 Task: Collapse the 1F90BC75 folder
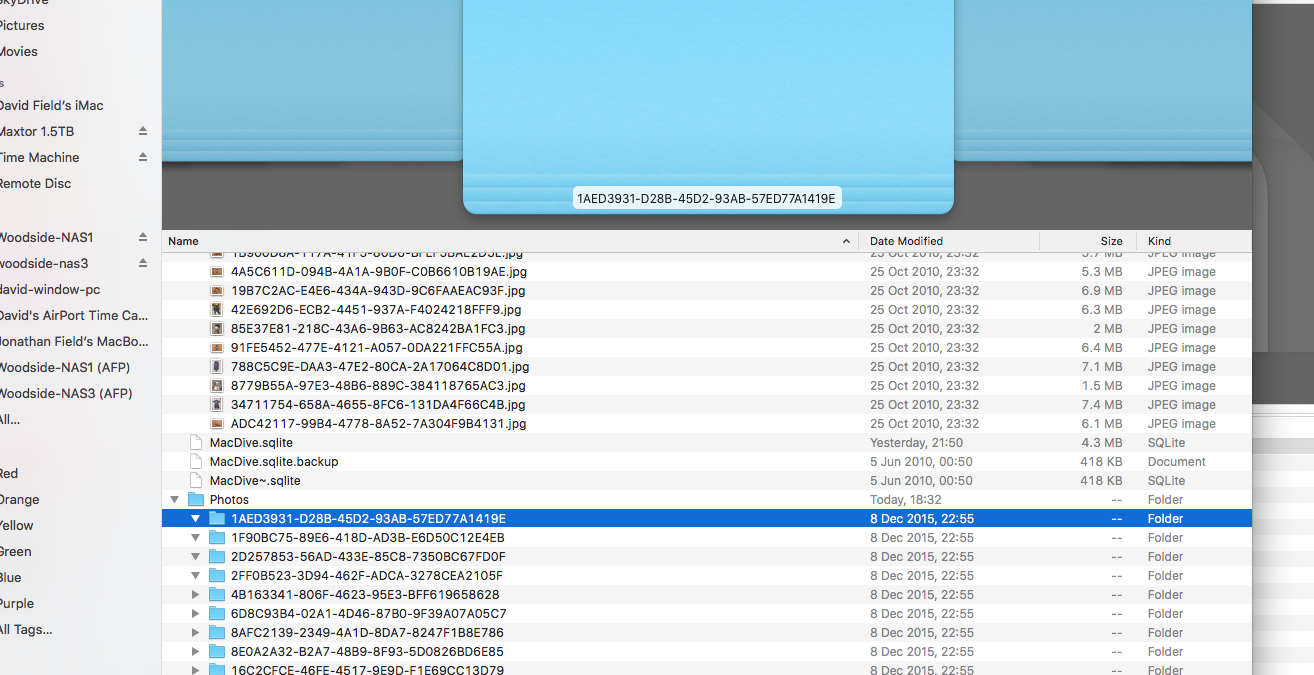196,538
